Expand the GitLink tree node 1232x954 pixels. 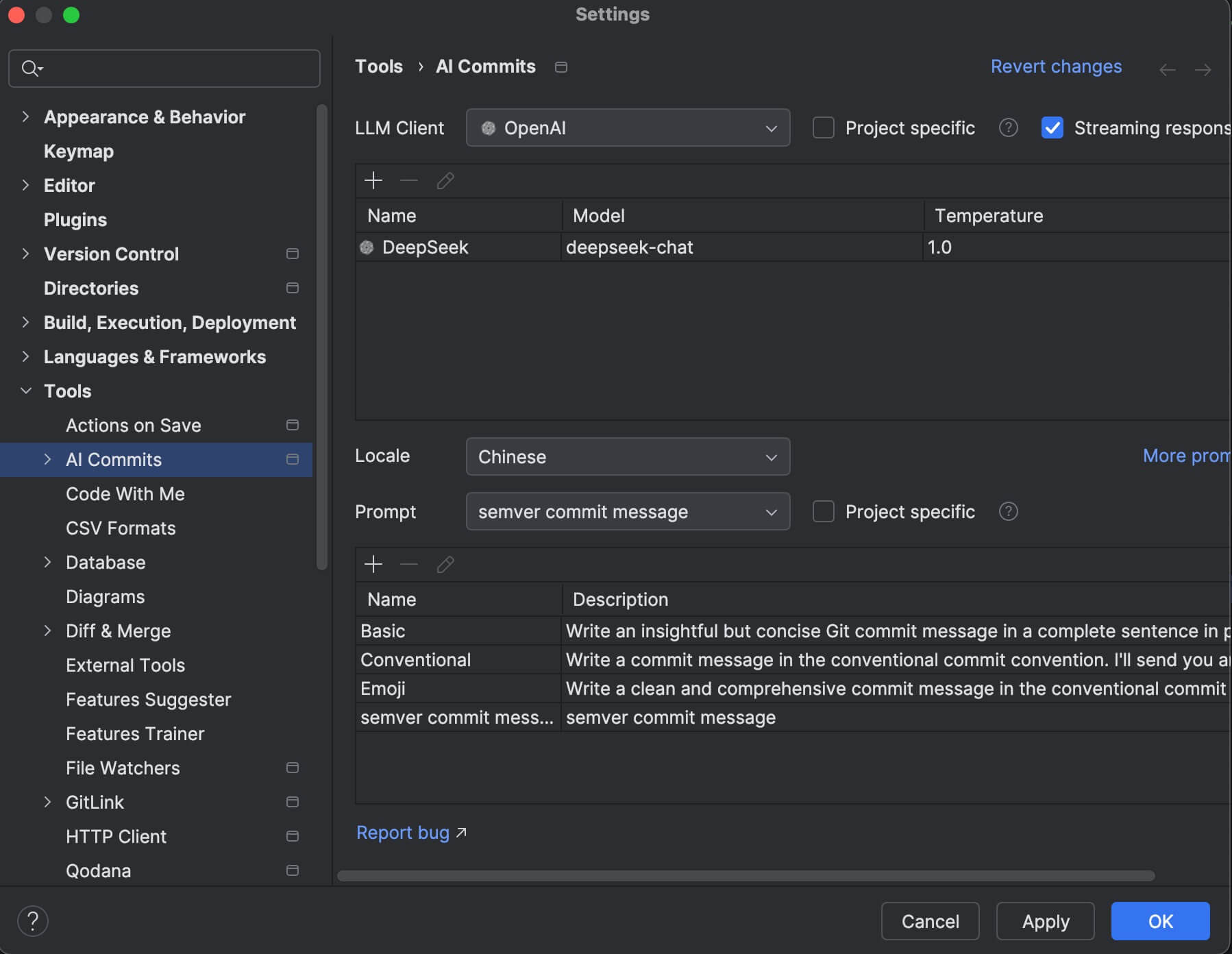pos(47,802)
